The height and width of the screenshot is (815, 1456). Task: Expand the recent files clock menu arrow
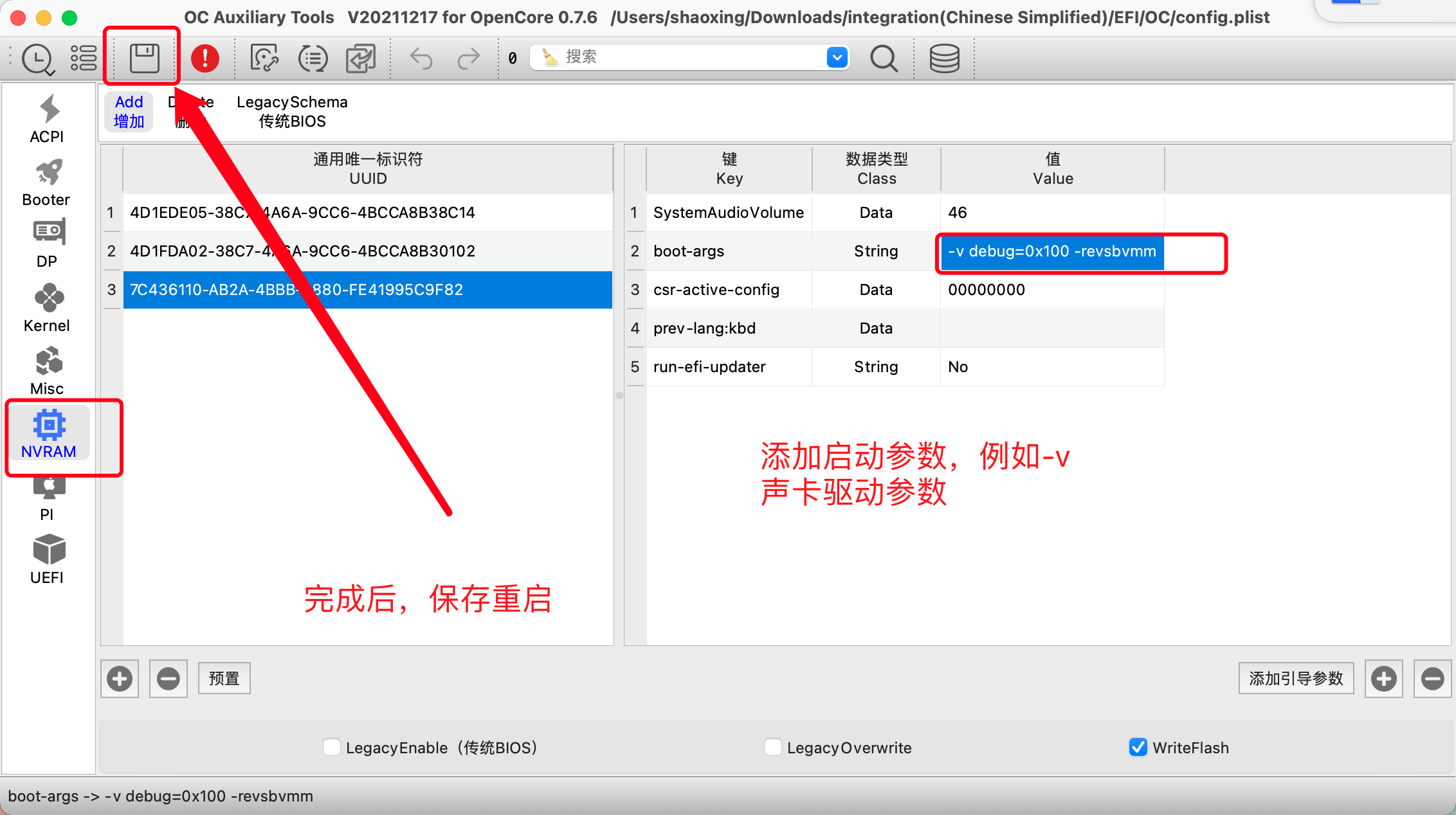click(50, 73)
